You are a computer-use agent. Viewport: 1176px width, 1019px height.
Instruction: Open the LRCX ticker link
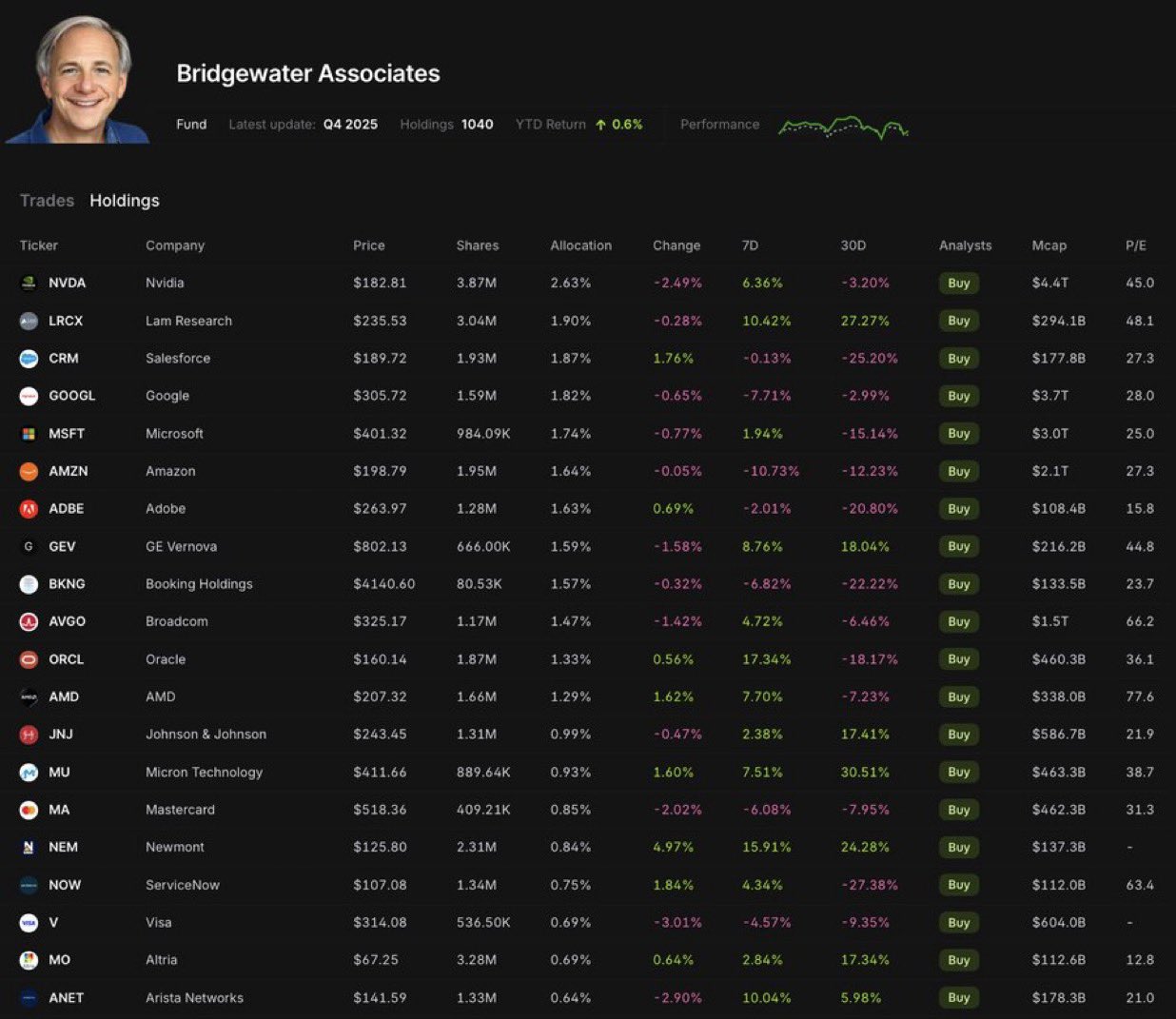click(x=66, y=321)
